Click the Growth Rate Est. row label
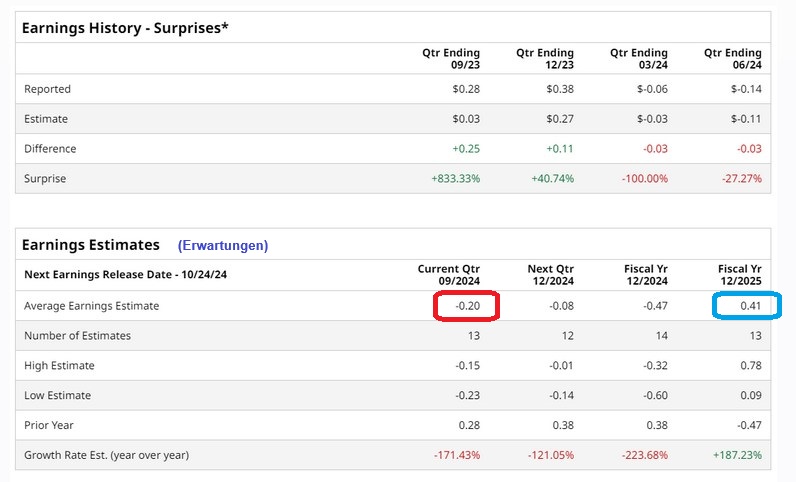The width and height of the screenshot is (796, 482). [x=107, y=455]
